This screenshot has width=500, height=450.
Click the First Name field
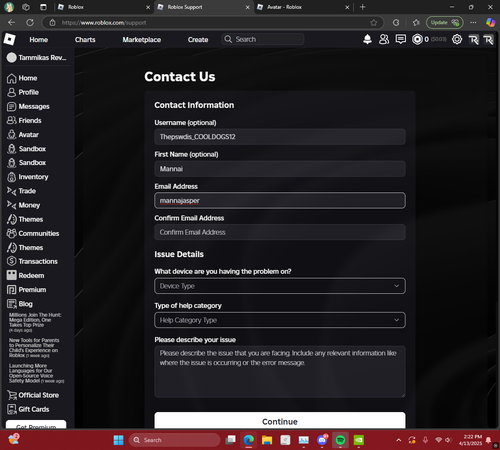280,169
